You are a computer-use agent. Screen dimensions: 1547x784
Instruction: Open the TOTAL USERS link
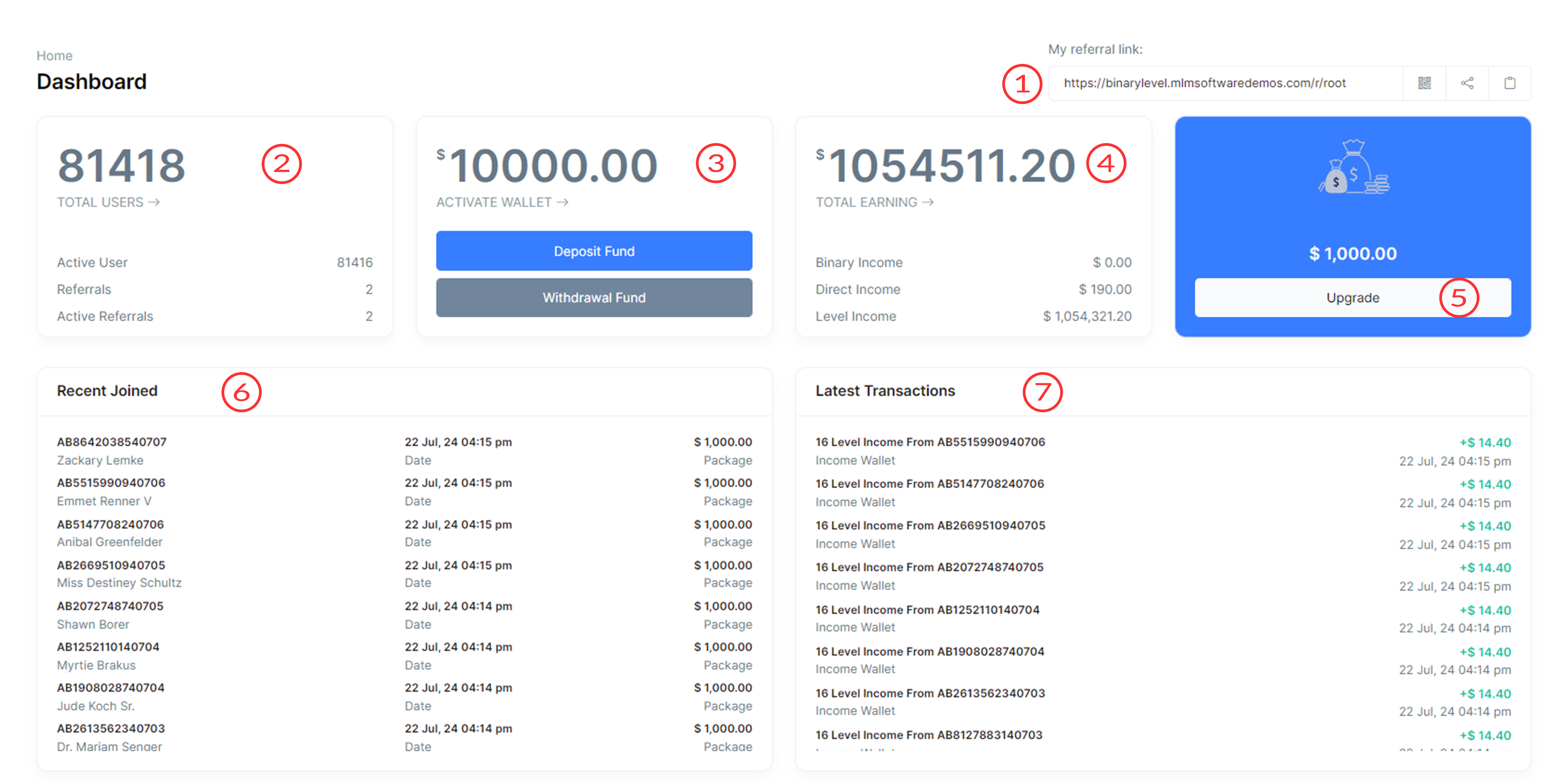pos(100,202)
